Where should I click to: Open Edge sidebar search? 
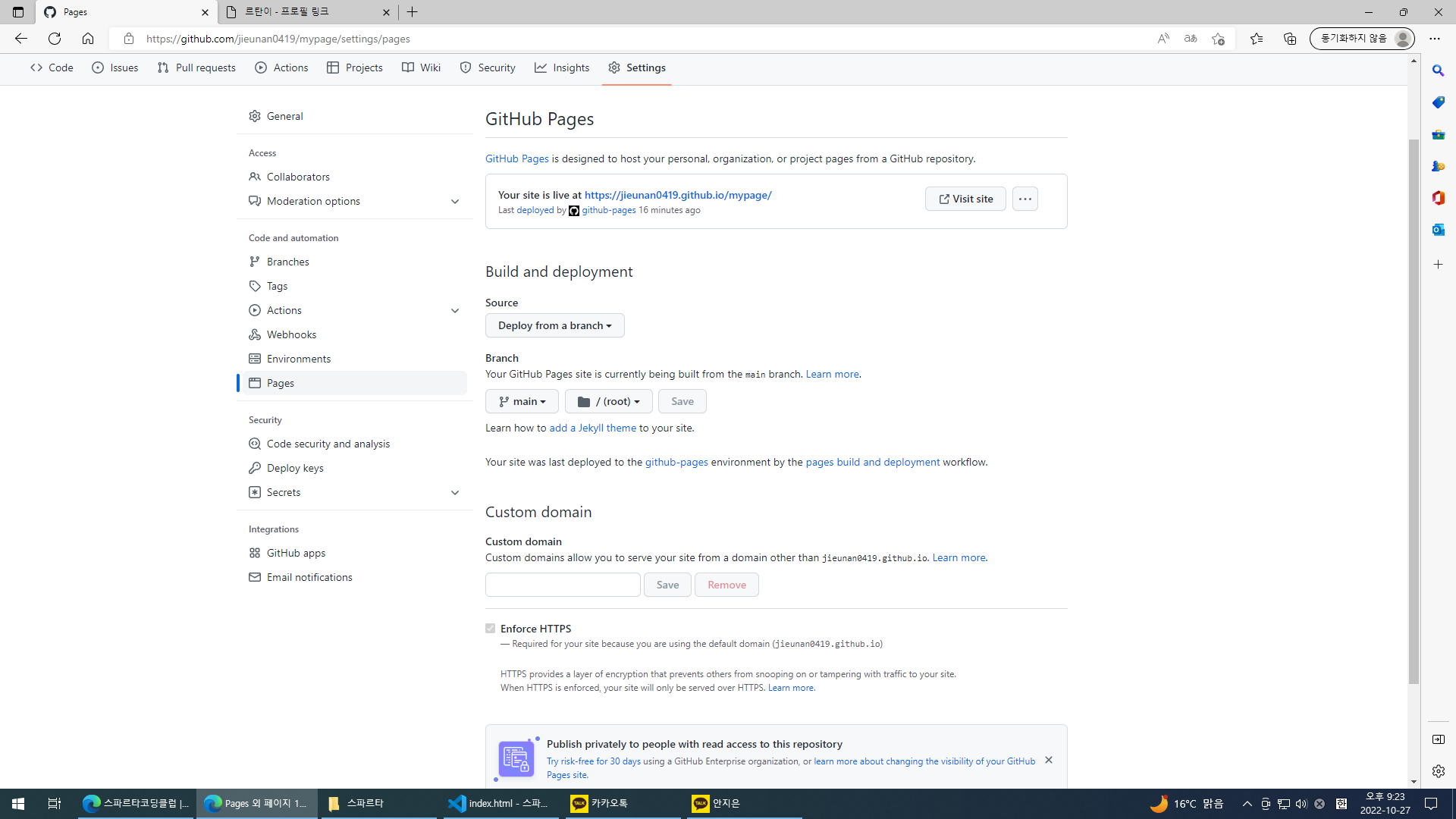click(1439, 71)
